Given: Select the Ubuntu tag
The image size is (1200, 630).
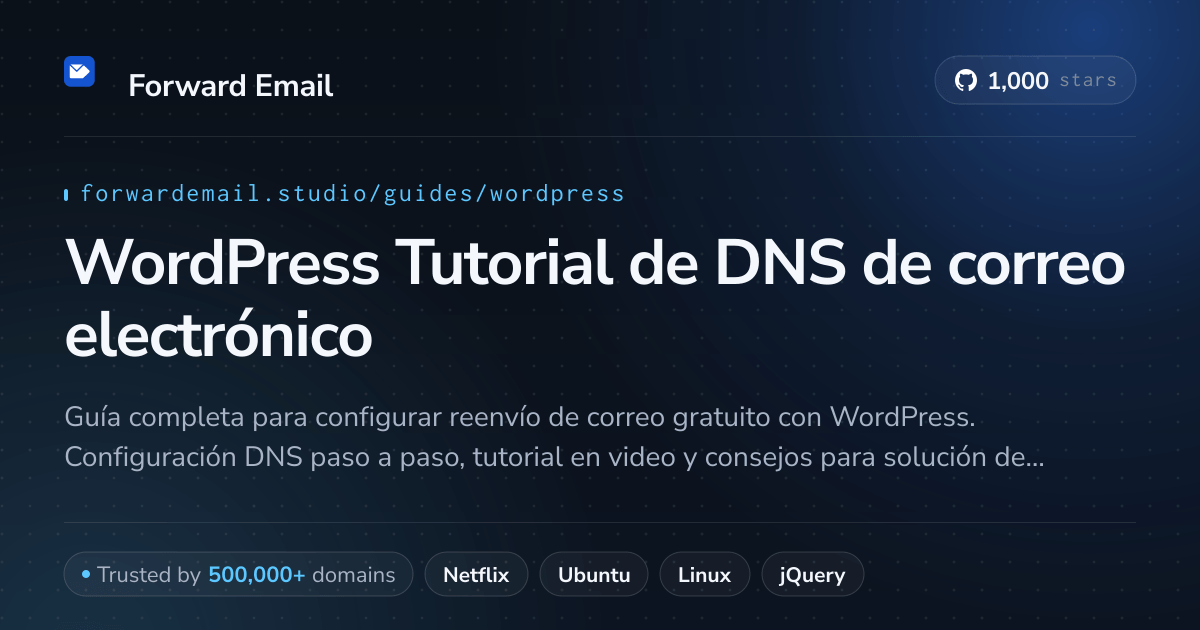Looking at the screenshot, I should 594,575.
